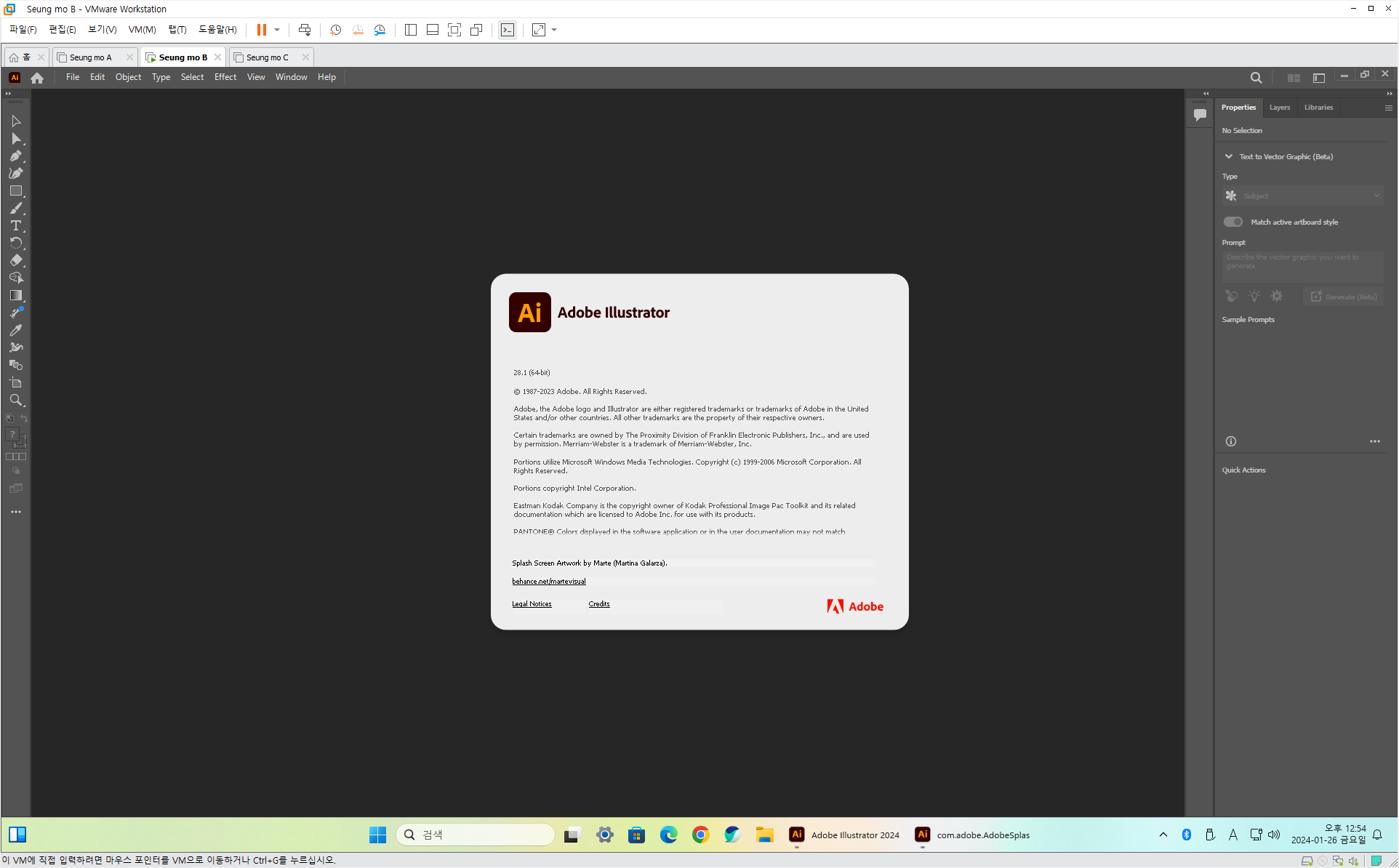
Task: Select the Eraser tool
Action: (x=16, y=260)
